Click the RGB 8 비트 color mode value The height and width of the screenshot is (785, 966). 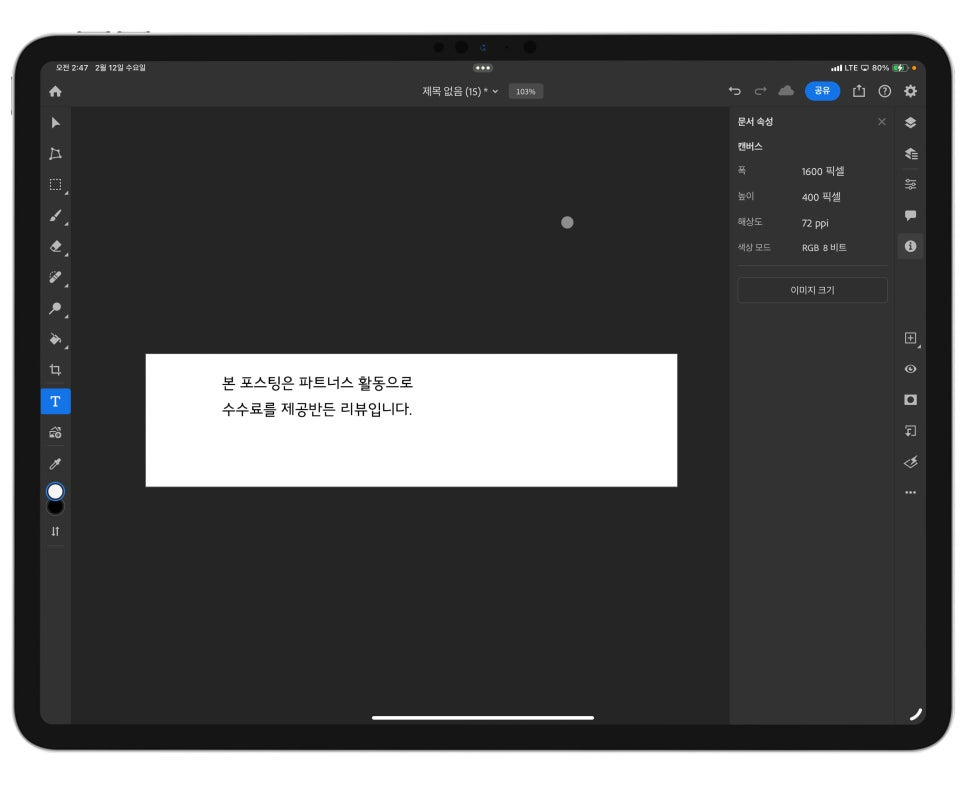[x=824, y=248]
